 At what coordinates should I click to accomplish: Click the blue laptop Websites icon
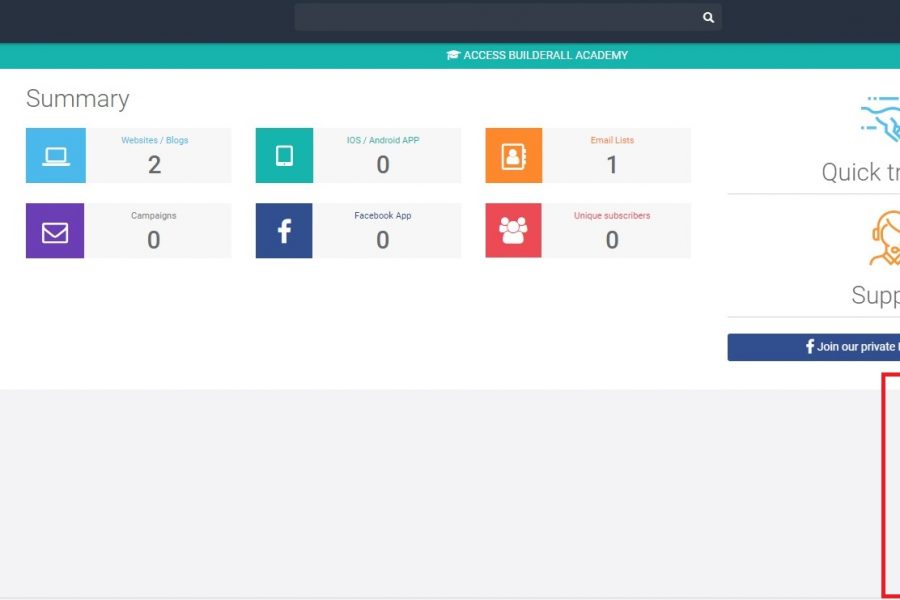pyautogui.click(x=55, y=156)
